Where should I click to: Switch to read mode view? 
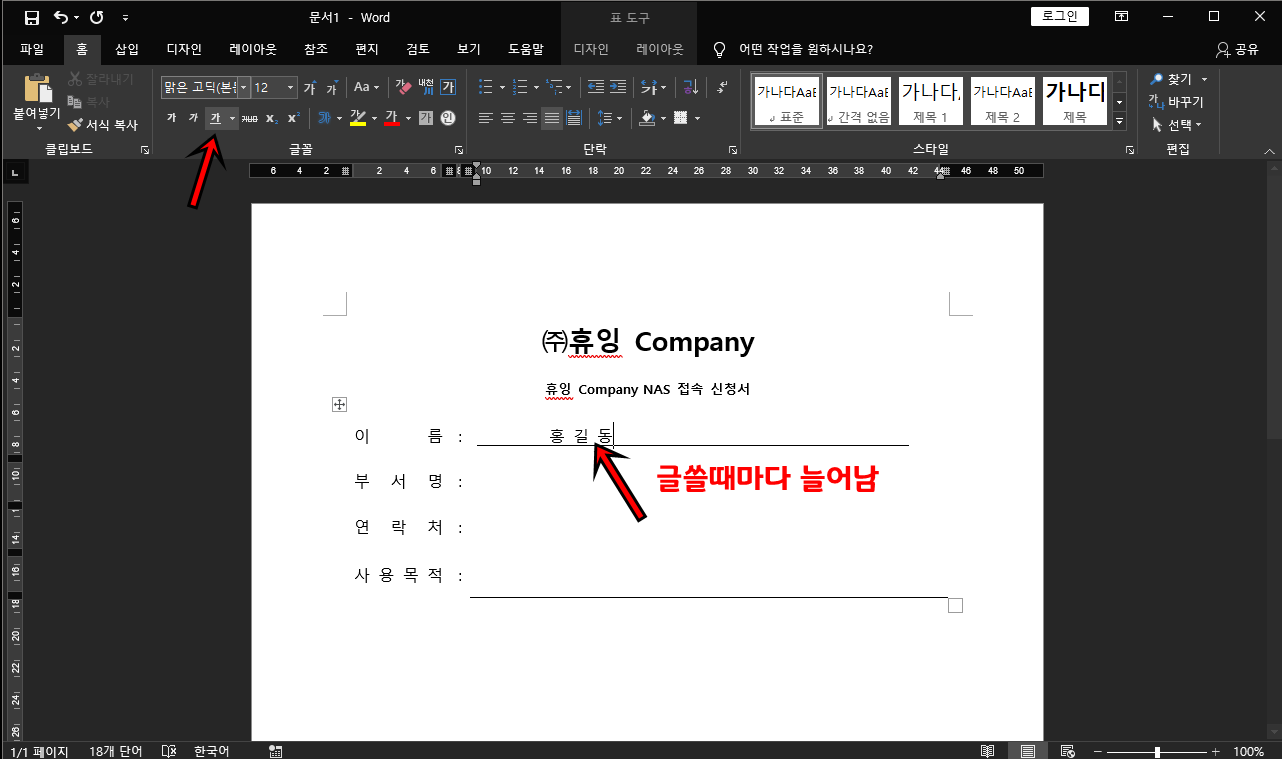tap(987, 751)
